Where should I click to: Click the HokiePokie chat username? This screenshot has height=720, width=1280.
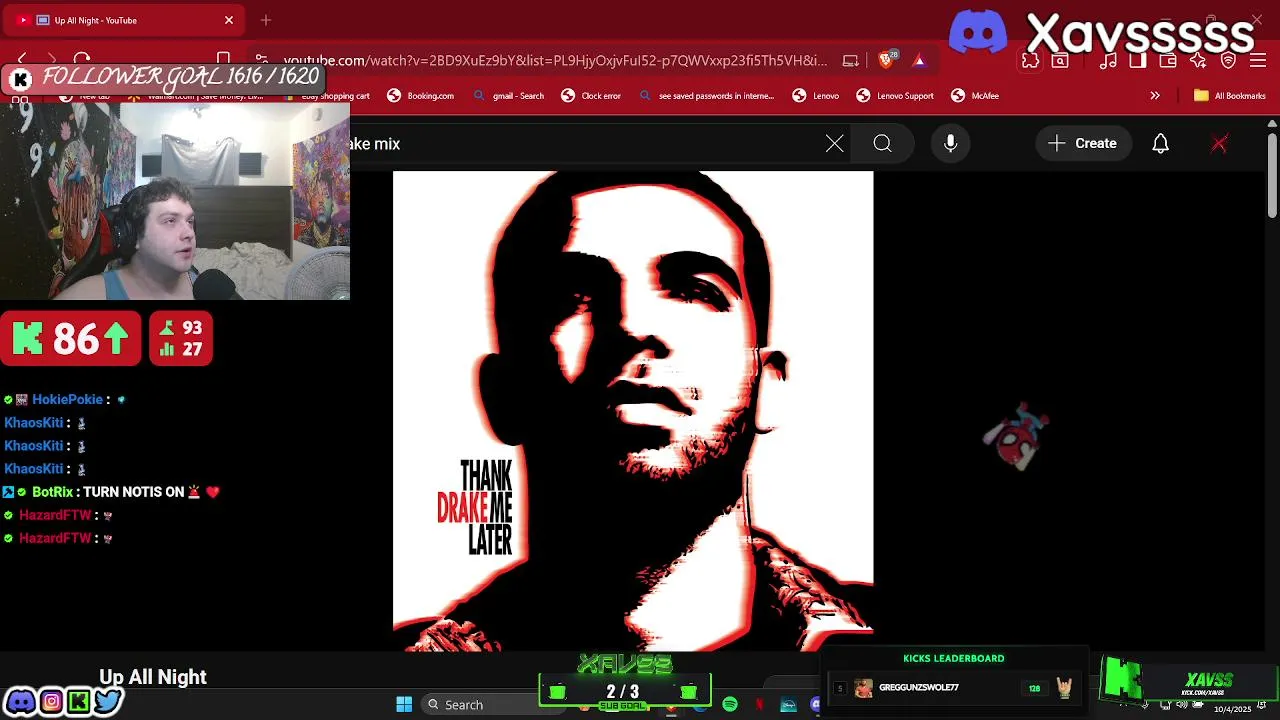click(67, 400)
